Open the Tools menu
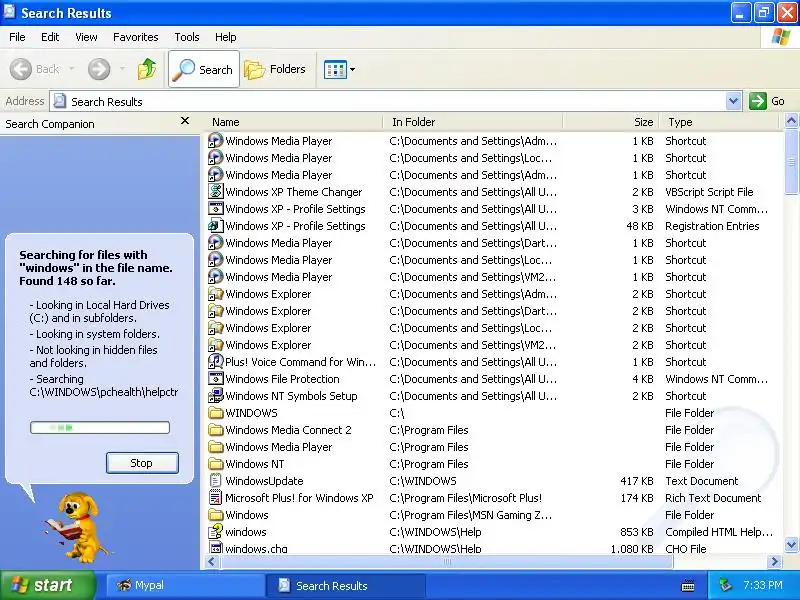This screenshot has height=600, width=800. pyautogui.click(x=187, y=37)
